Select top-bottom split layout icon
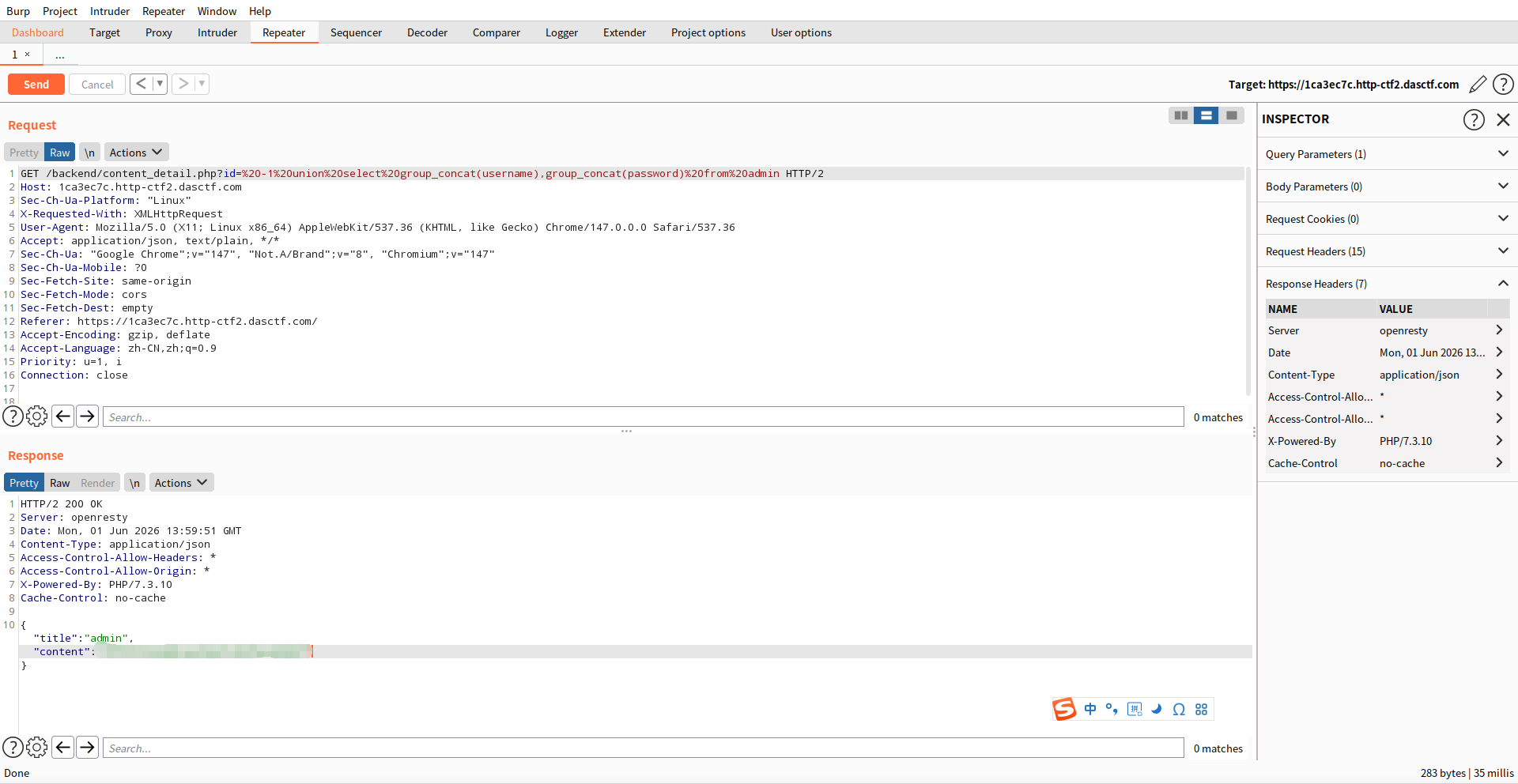This screenshot has height=784, width=1518. (1206, 115)
